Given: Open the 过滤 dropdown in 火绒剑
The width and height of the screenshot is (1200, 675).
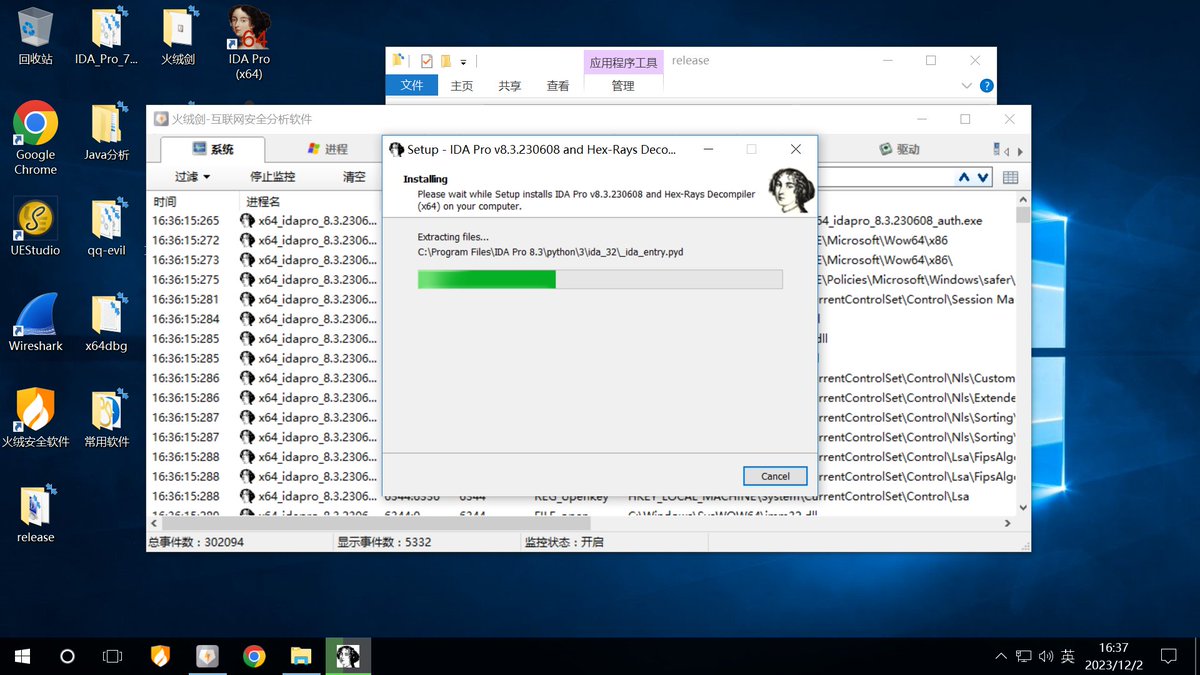Looking at the screenshot, I should coord(193,177).
